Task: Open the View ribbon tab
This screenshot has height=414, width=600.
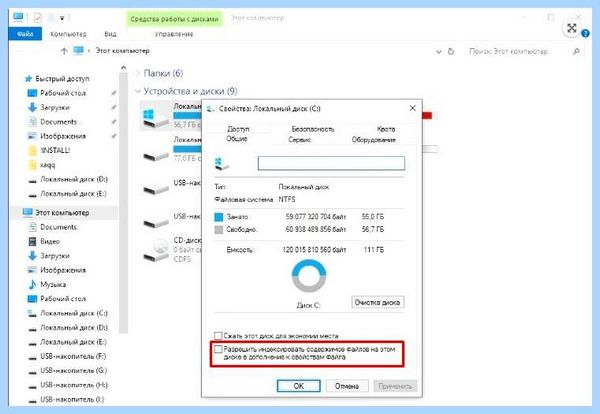Action: tap(110, 34)
